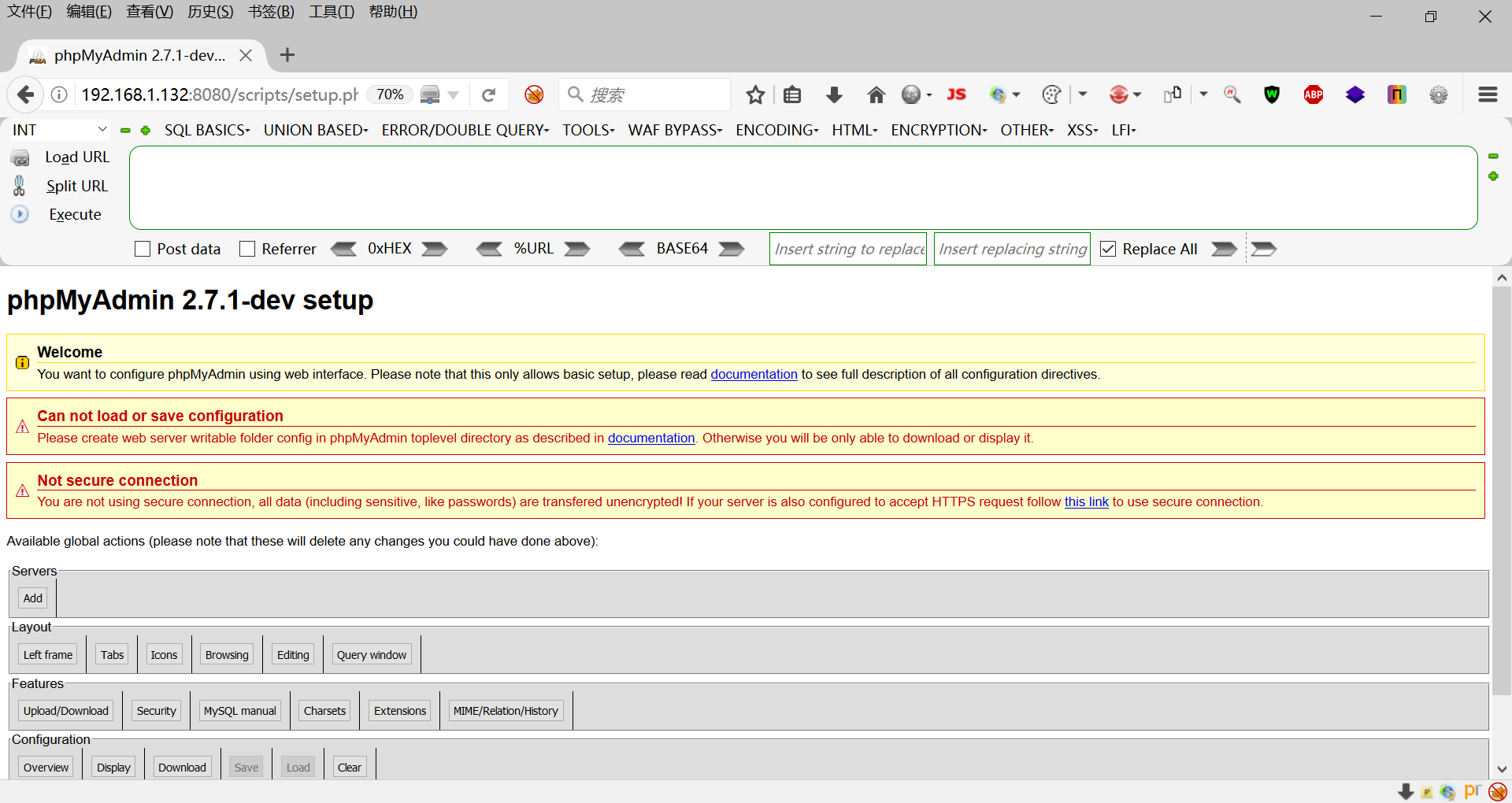This screenshot has width=1512, height=803.
Task: Open the INT type dropdown
Action: pyautogui.click(x=59, y=130)
